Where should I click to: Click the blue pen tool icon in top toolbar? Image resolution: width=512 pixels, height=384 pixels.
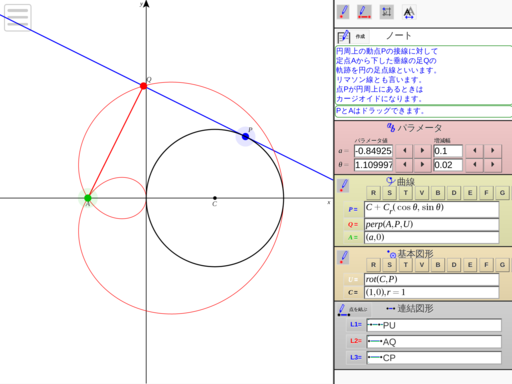(343, 12)
